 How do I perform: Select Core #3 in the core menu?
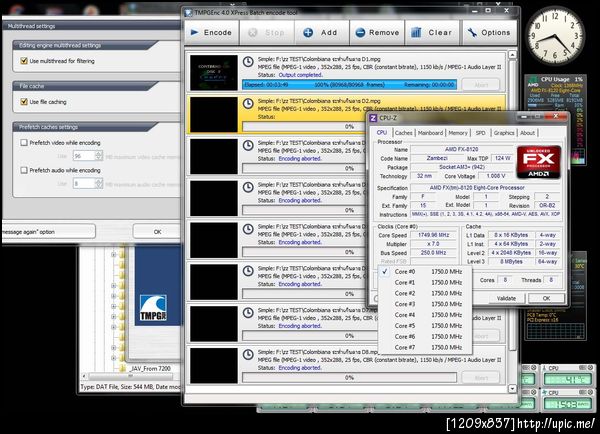425,304
